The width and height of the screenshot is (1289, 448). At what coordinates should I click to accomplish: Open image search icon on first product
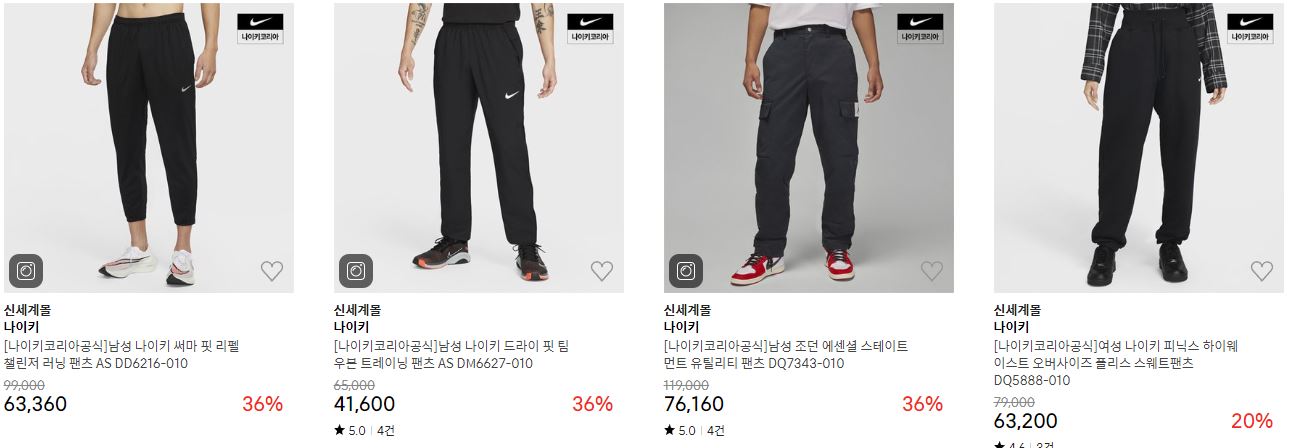(x=27, y=271)
